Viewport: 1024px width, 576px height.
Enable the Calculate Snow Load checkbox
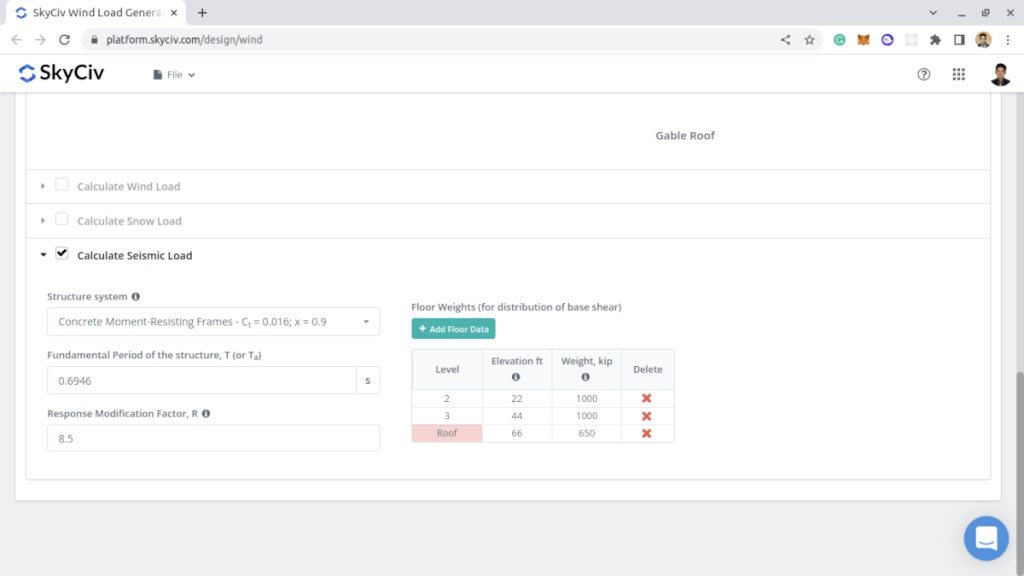[x=62, y=220]
